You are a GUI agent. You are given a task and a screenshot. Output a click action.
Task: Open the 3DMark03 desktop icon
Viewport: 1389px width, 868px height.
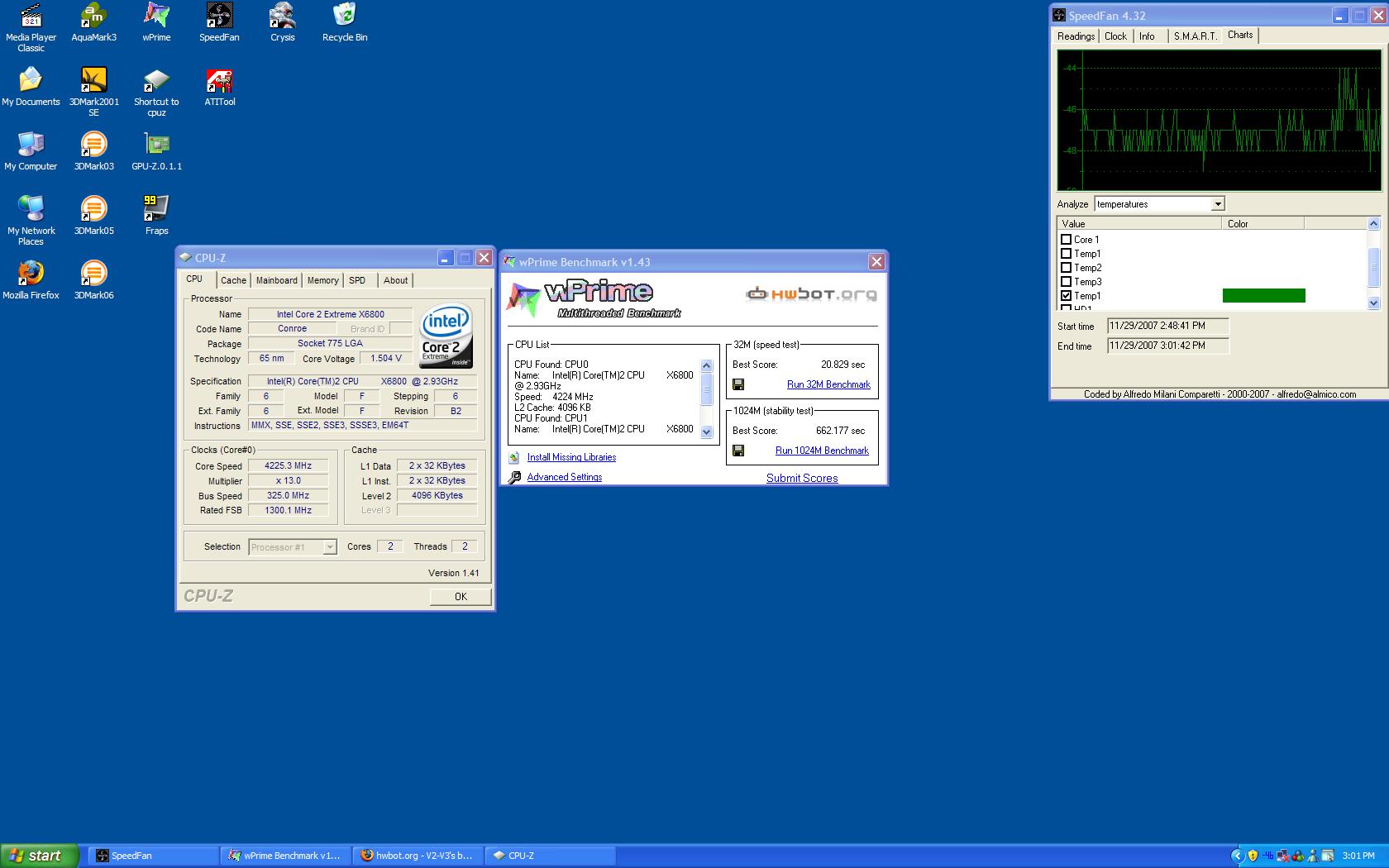(93, 151)
